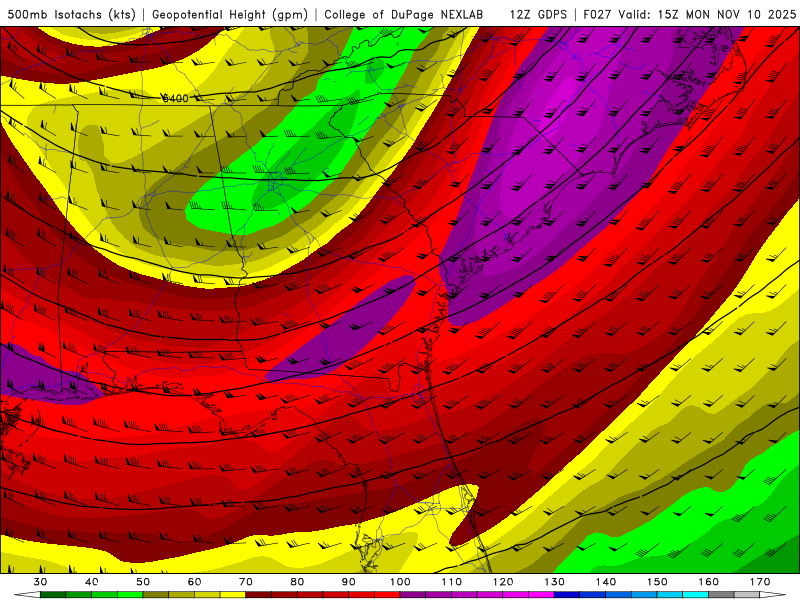Click the legend value 50
The image size is (800, 600).
(143, 582)
